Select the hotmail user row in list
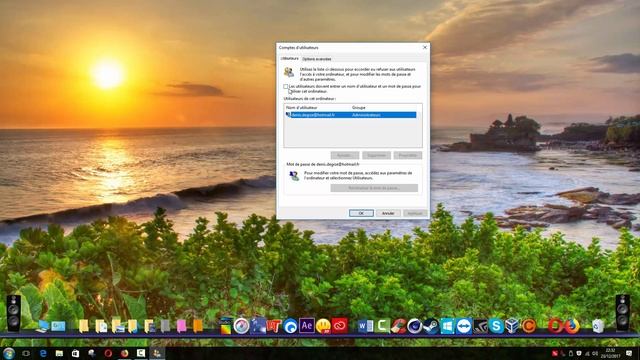 (x=351, y=115)
